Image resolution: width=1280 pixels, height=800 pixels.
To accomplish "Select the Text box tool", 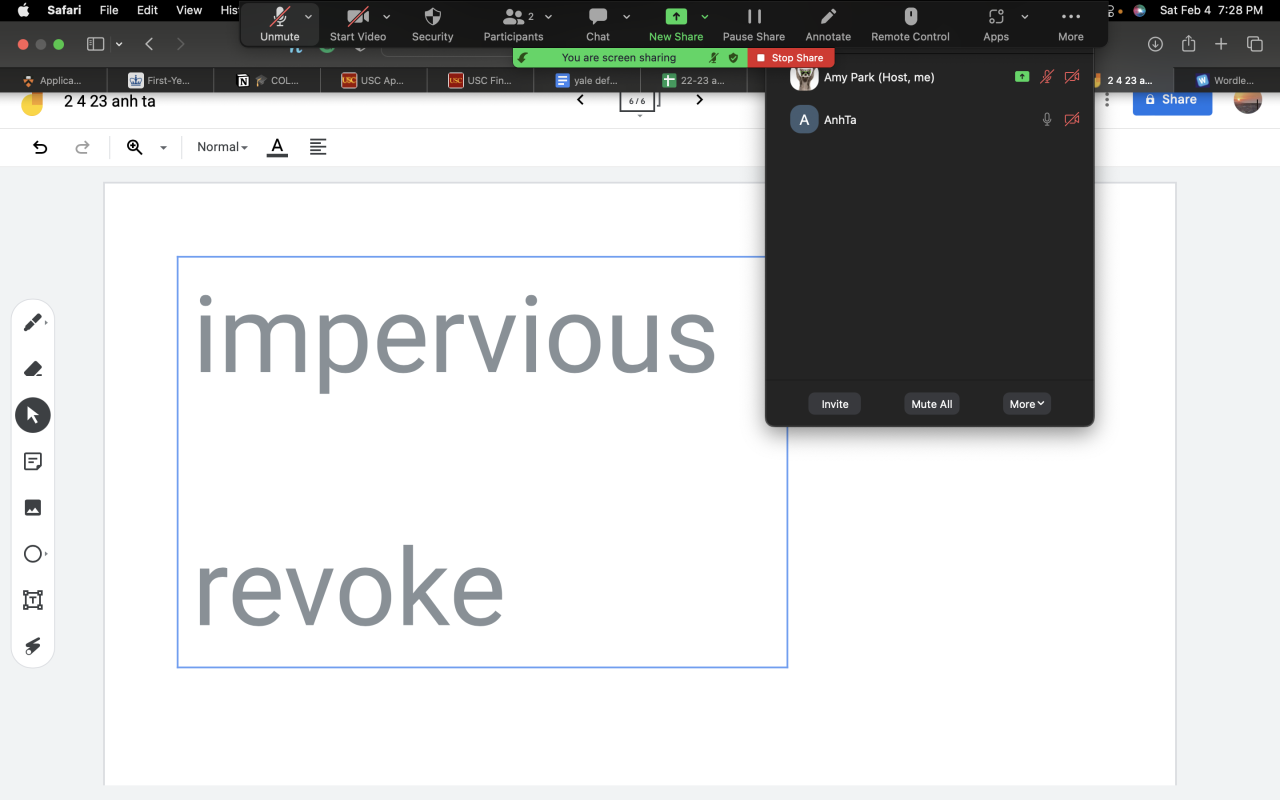I will [33, 600].
